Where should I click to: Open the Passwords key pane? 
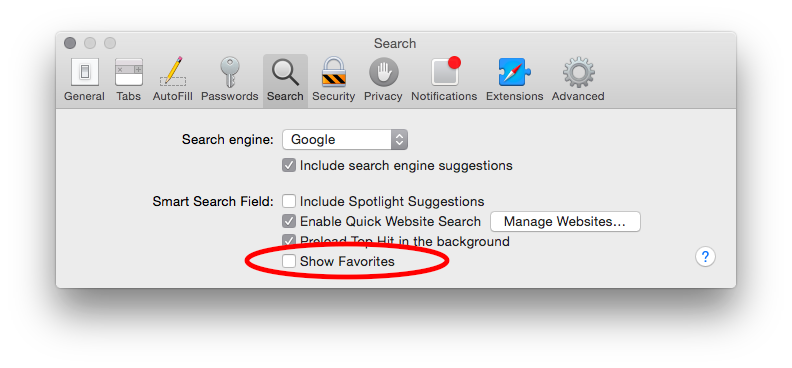pyautogui.click(x=230, y=80)
